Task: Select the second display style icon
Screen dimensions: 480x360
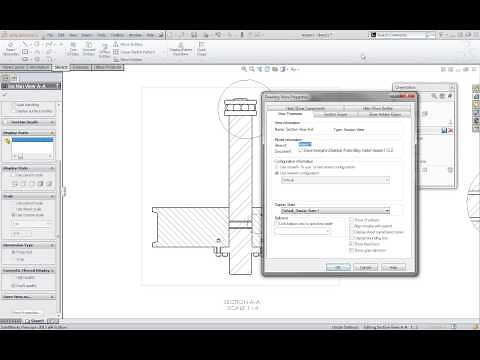Action: [23, 184]
